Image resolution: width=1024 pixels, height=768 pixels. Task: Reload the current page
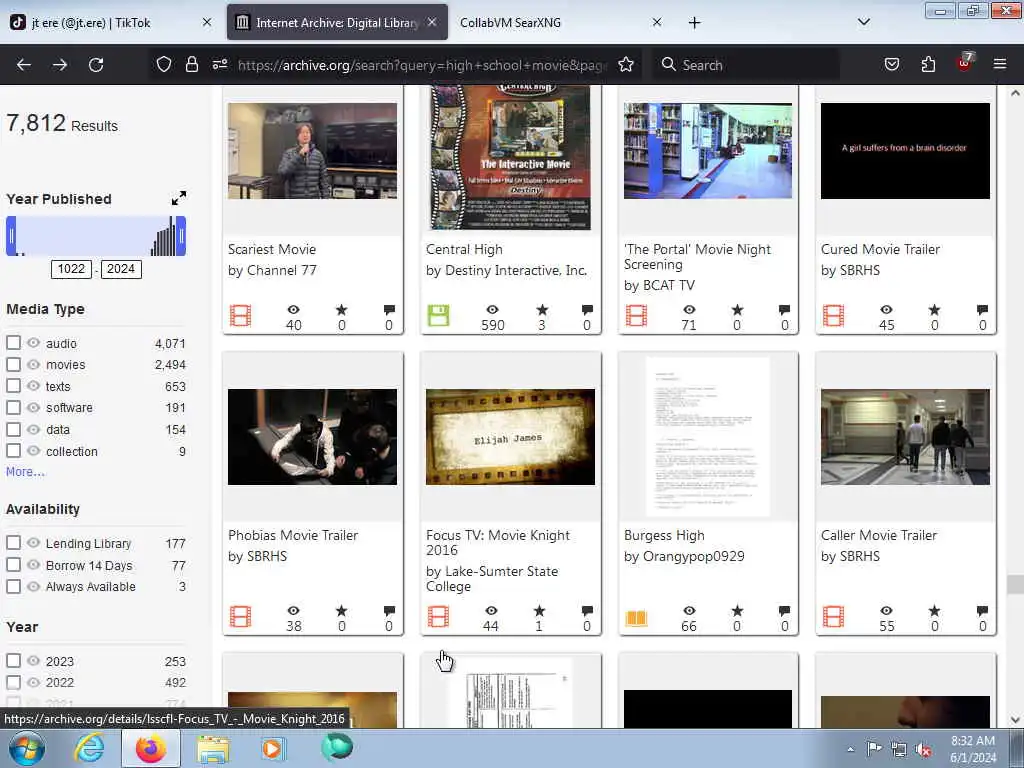(96, 65)
